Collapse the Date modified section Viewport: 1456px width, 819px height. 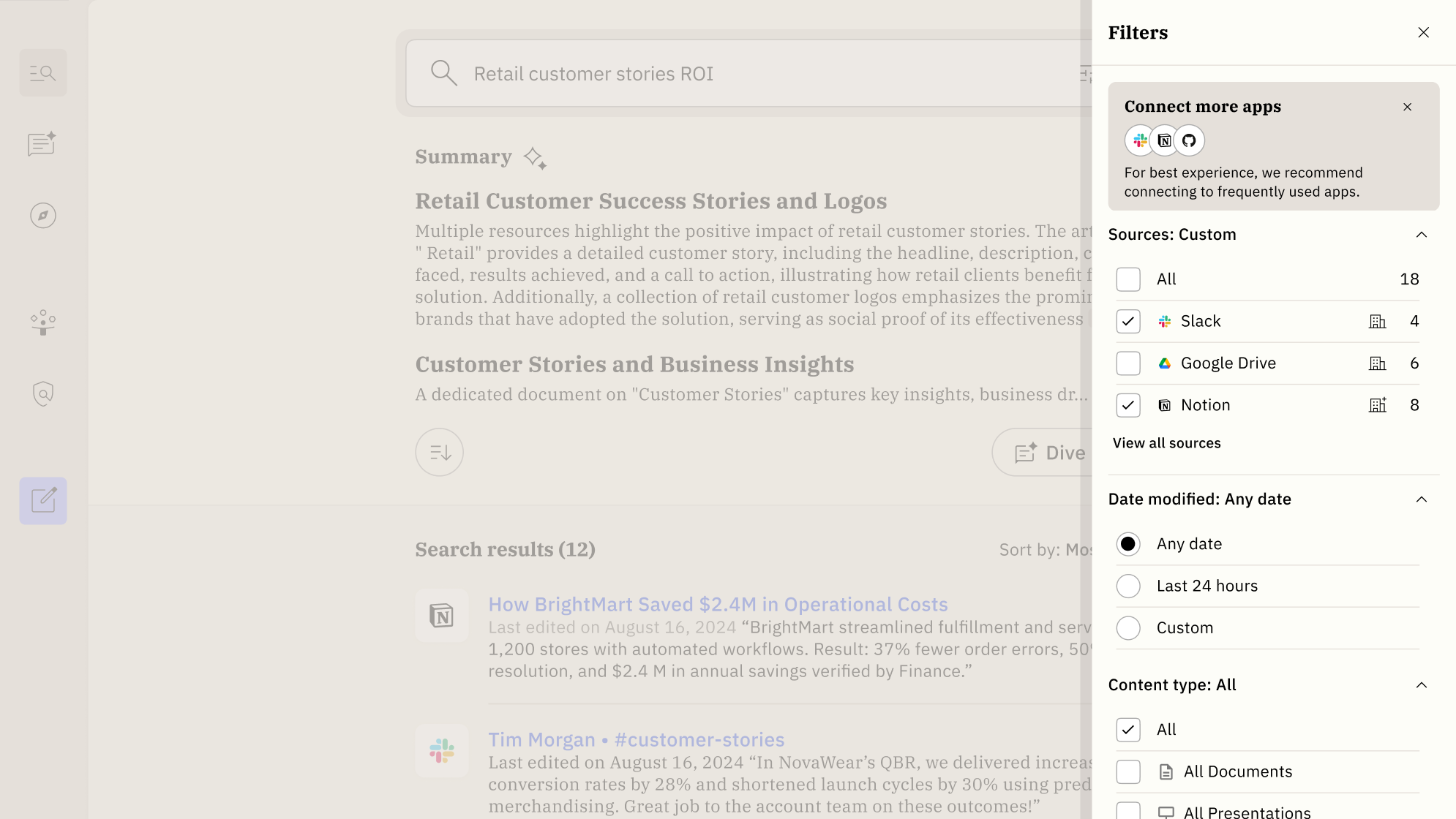tap(1421, 499)
